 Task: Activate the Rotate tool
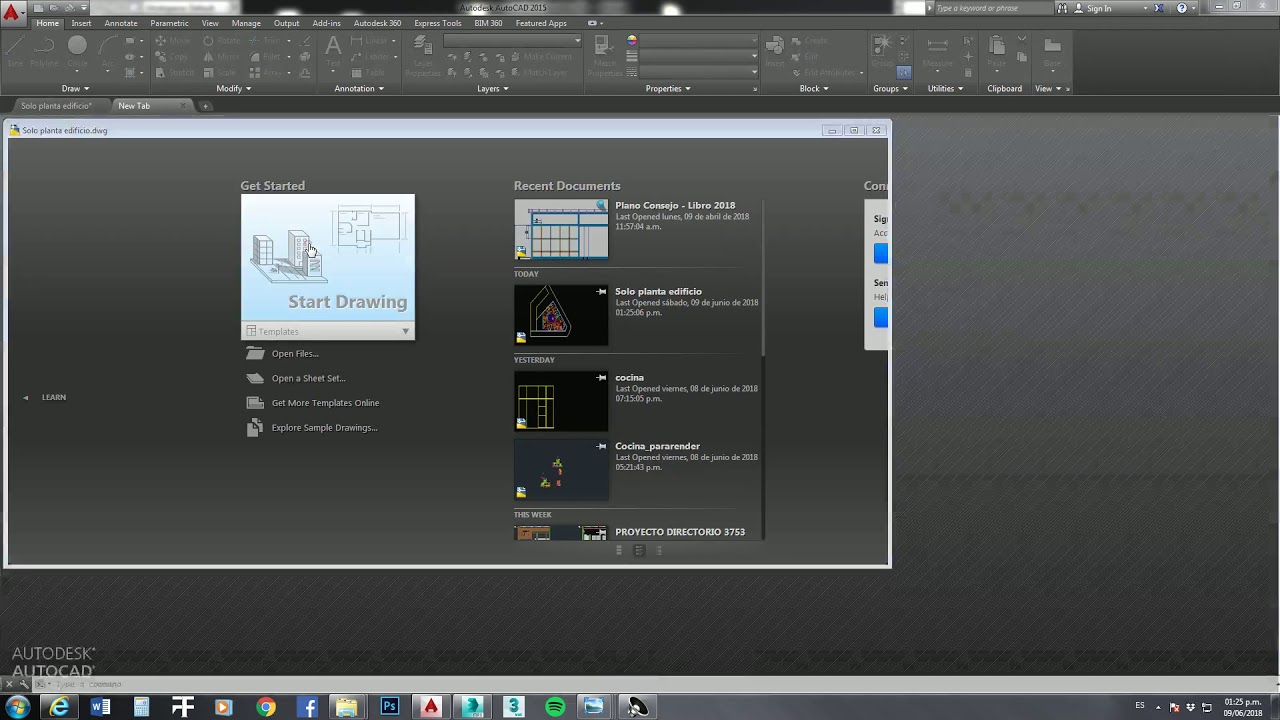point(221,41)
